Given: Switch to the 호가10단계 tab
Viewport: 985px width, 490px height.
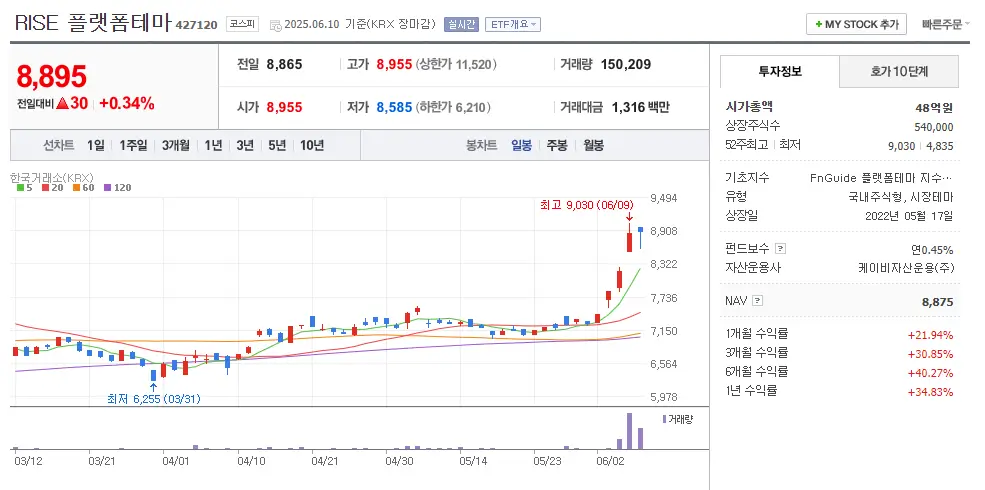Looking at the screenshot, I should 899,71.
